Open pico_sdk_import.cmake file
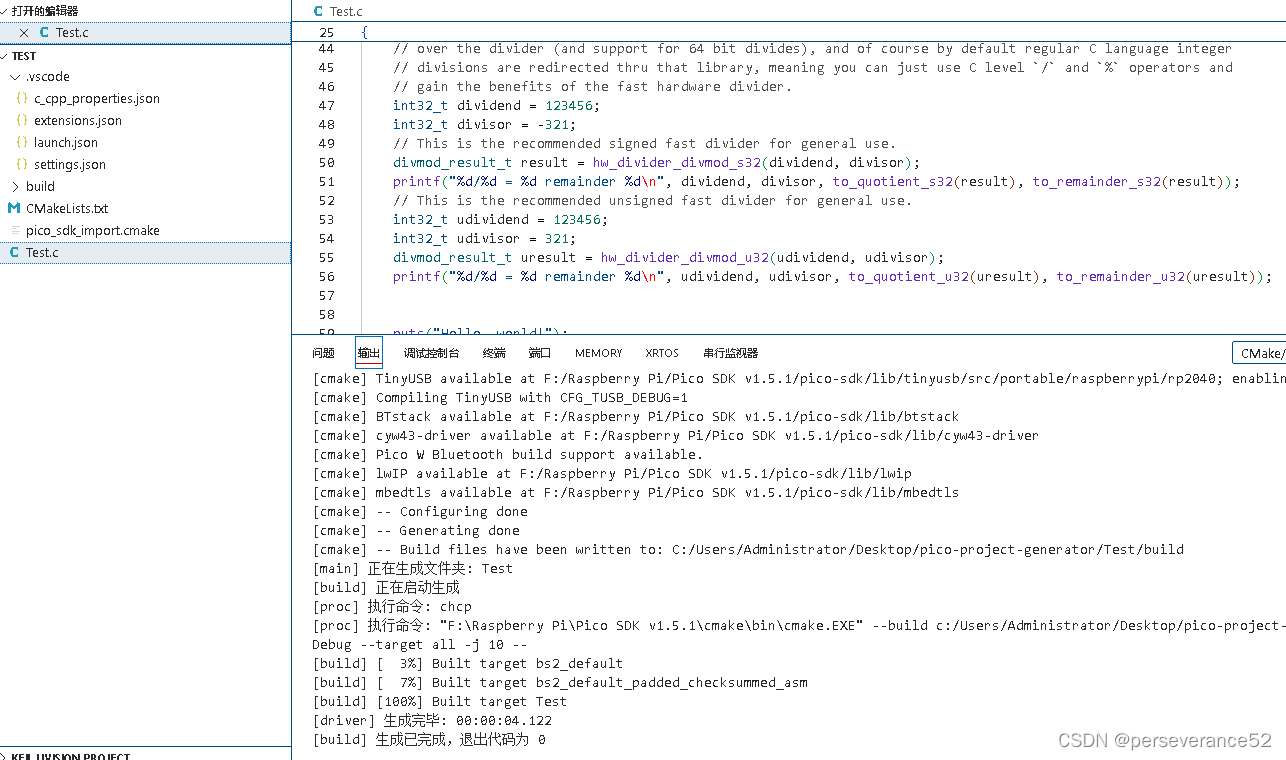The image size is (1286, 760). (x=93, y=231)
